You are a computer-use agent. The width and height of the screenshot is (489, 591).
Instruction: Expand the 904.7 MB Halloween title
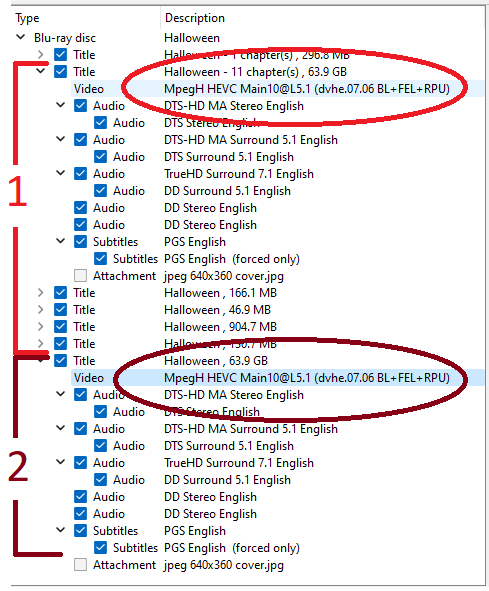pyautogui.click(x=41, y=326)
